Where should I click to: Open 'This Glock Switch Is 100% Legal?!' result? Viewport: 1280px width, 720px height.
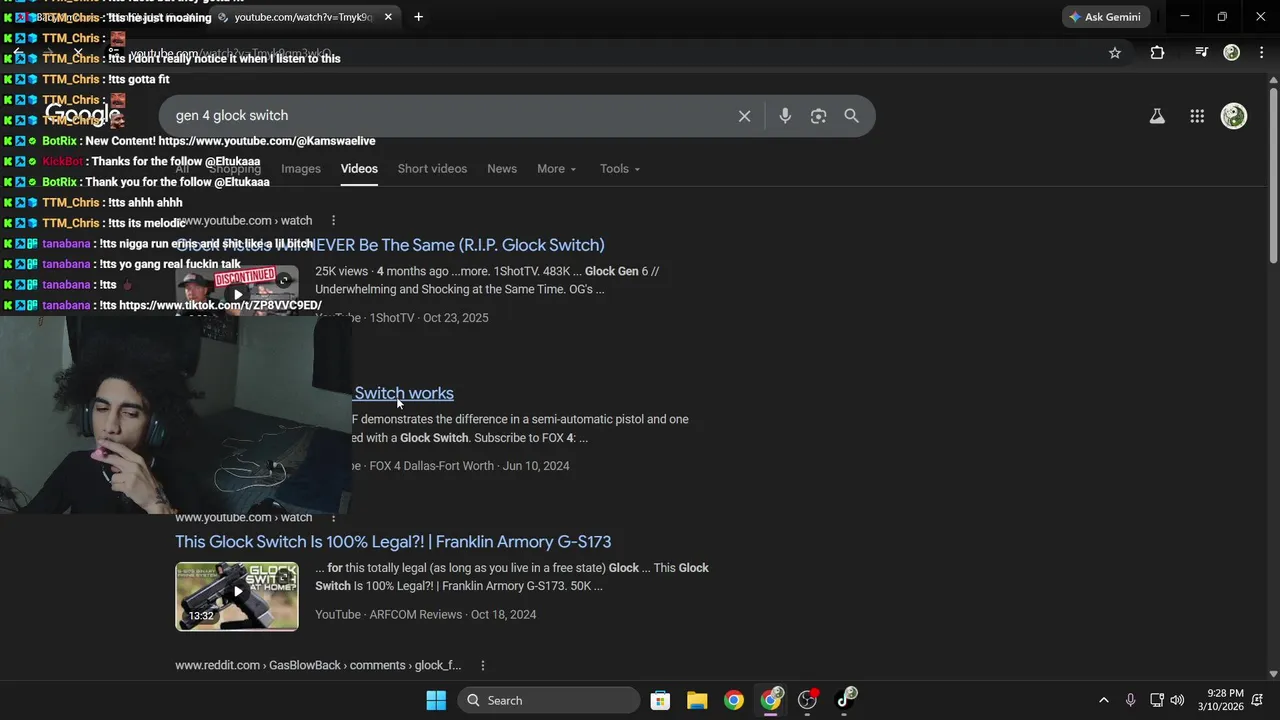pyautogui.click(x=393, y=542)
